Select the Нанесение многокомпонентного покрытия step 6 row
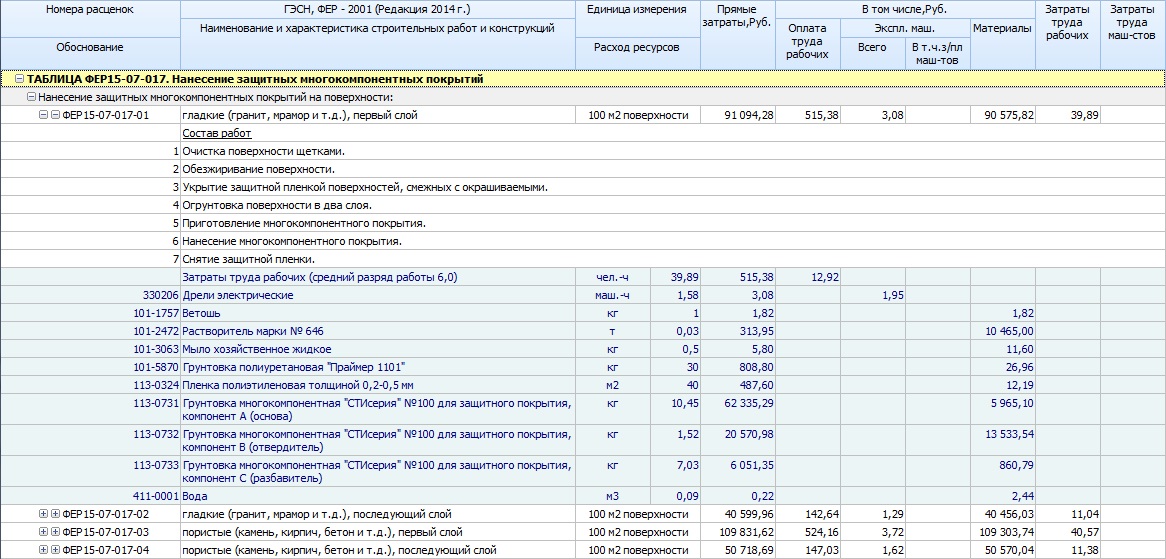The width and height of the screenshot is (1166, 559). (583, 241)
